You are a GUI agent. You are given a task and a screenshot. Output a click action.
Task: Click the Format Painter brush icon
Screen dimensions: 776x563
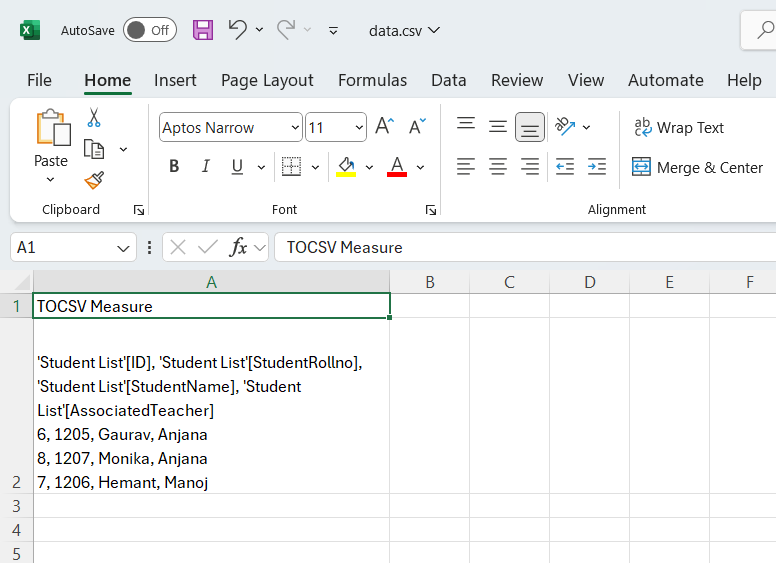coord(94,180)
